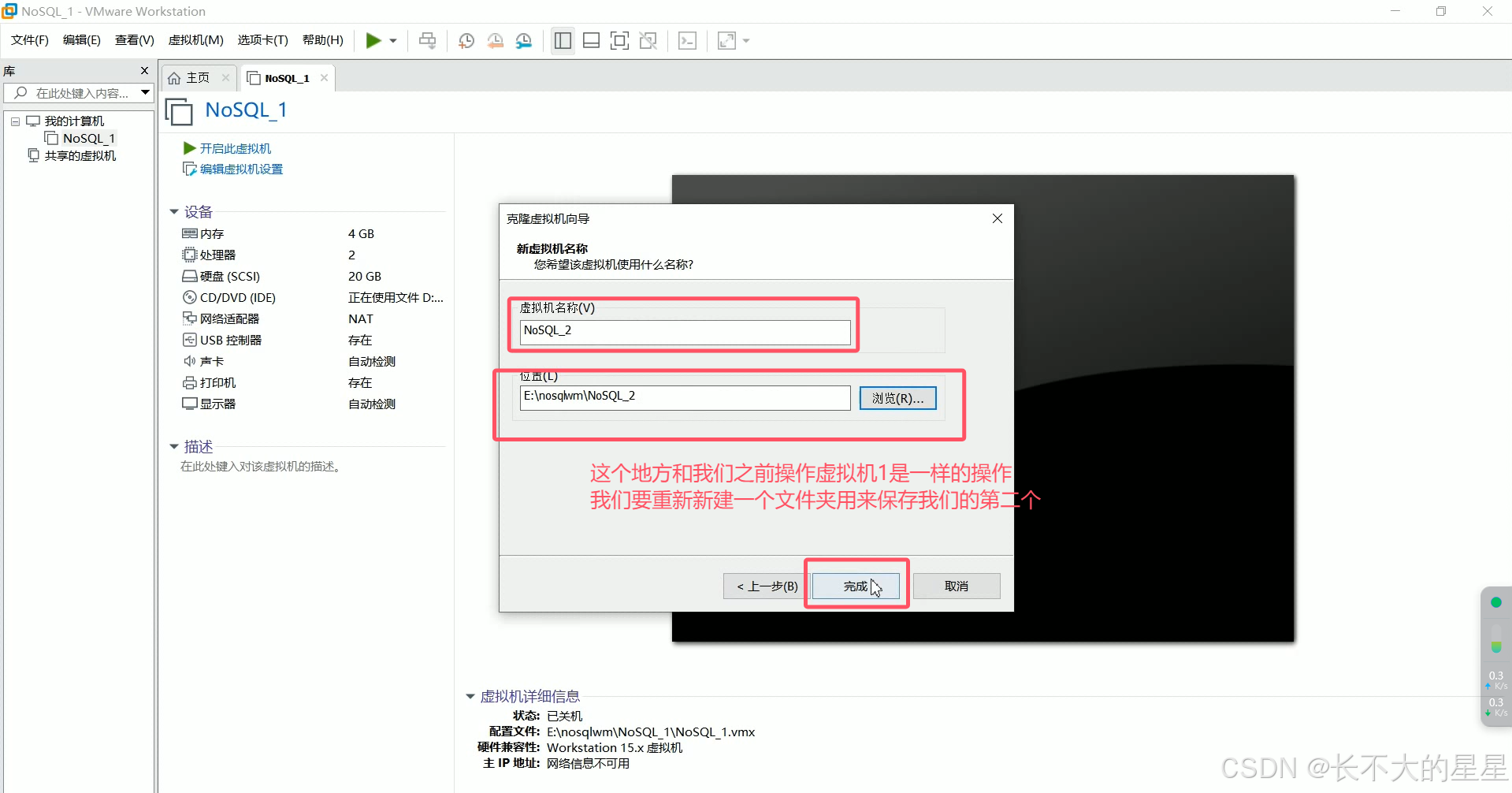Image resolution: width=1512 pixels, height=793 pixels.
Task: Click the CD/DVD (IDE) device icon
Action: point(190,297)
